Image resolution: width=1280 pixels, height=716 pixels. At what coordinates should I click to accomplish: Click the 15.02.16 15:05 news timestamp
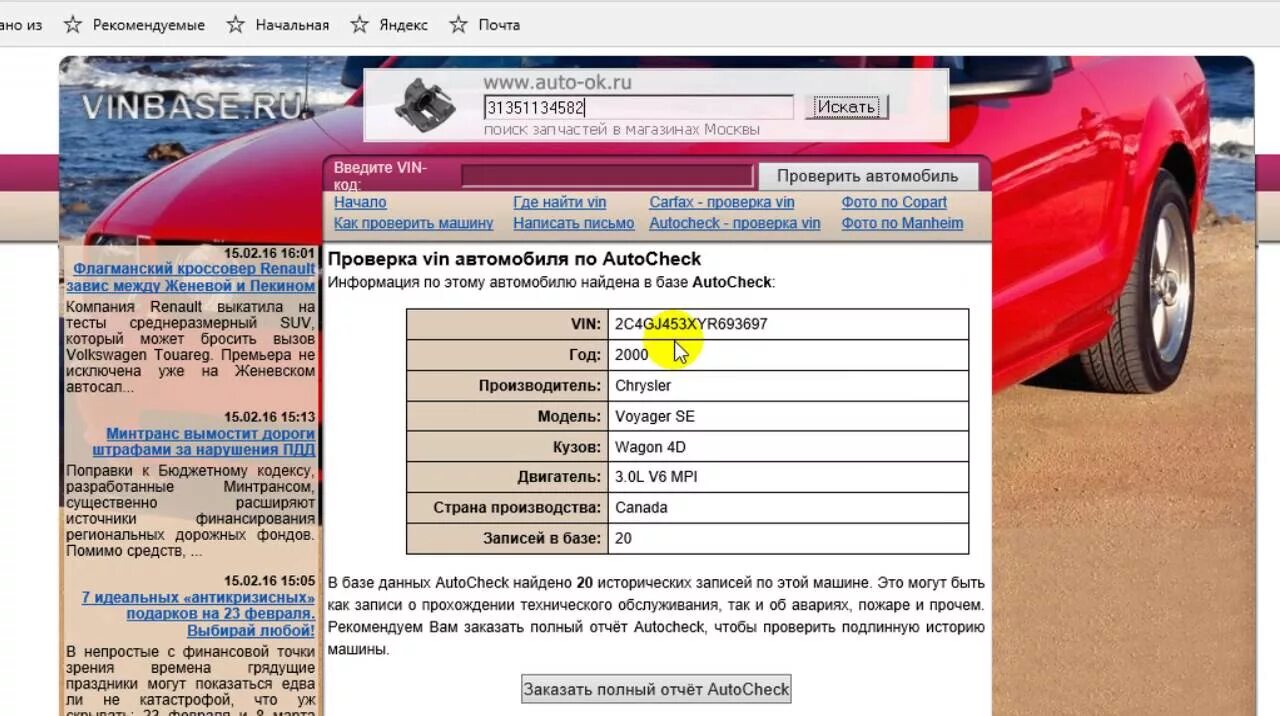pyautogui.click(x=269, y=581)
